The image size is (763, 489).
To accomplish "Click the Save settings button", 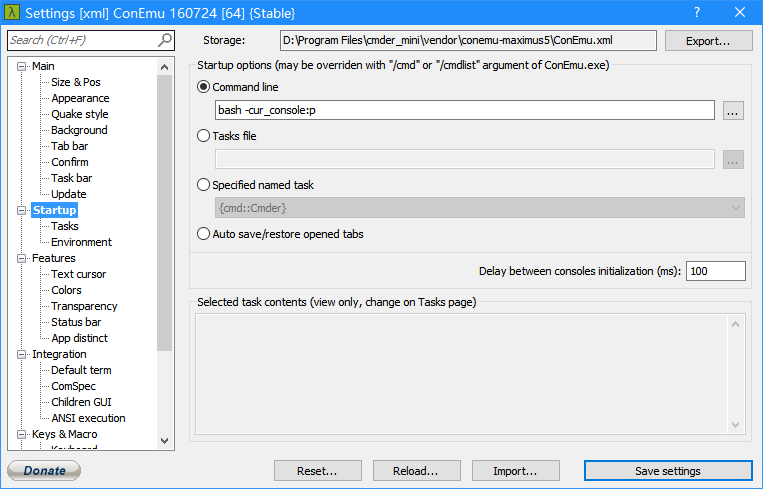I will 667,471.
